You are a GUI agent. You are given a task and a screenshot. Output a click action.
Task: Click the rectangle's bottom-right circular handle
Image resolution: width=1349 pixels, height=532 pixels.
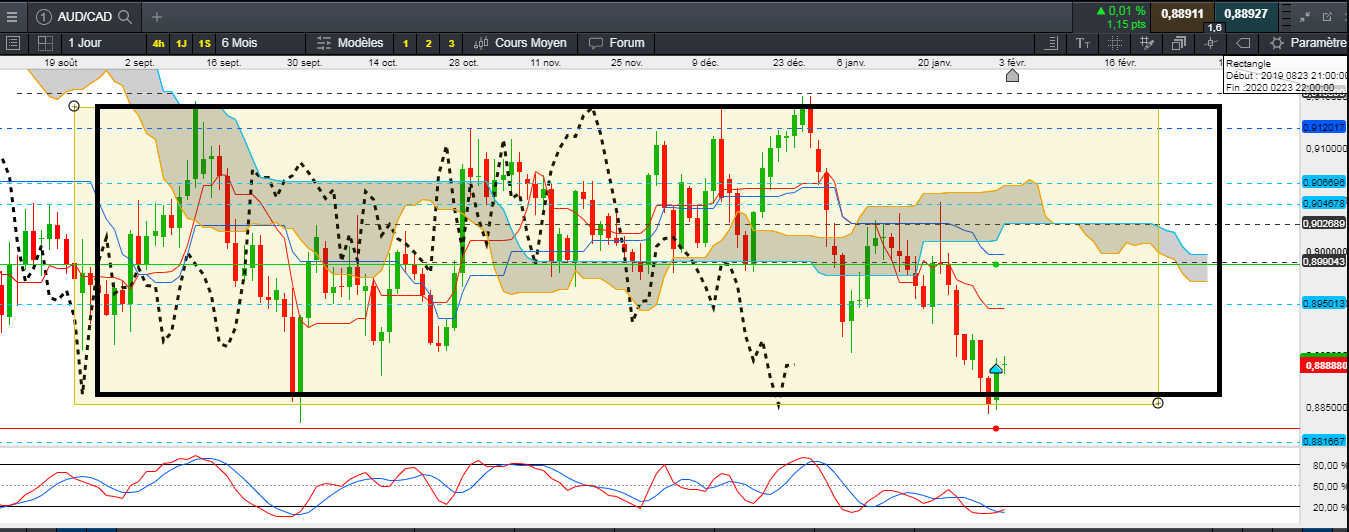1158,403
